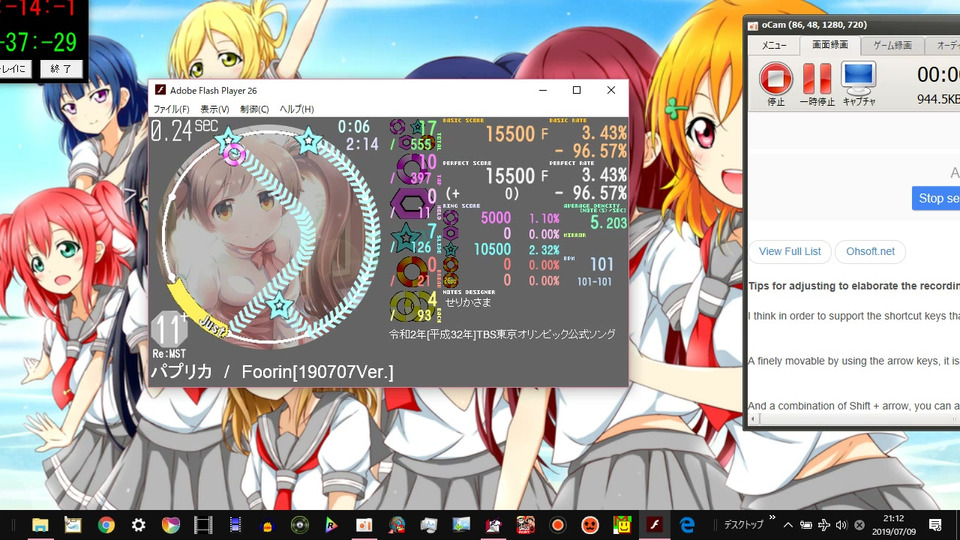Open the notepad icon next to File Explorer

[x=73, y=525]
